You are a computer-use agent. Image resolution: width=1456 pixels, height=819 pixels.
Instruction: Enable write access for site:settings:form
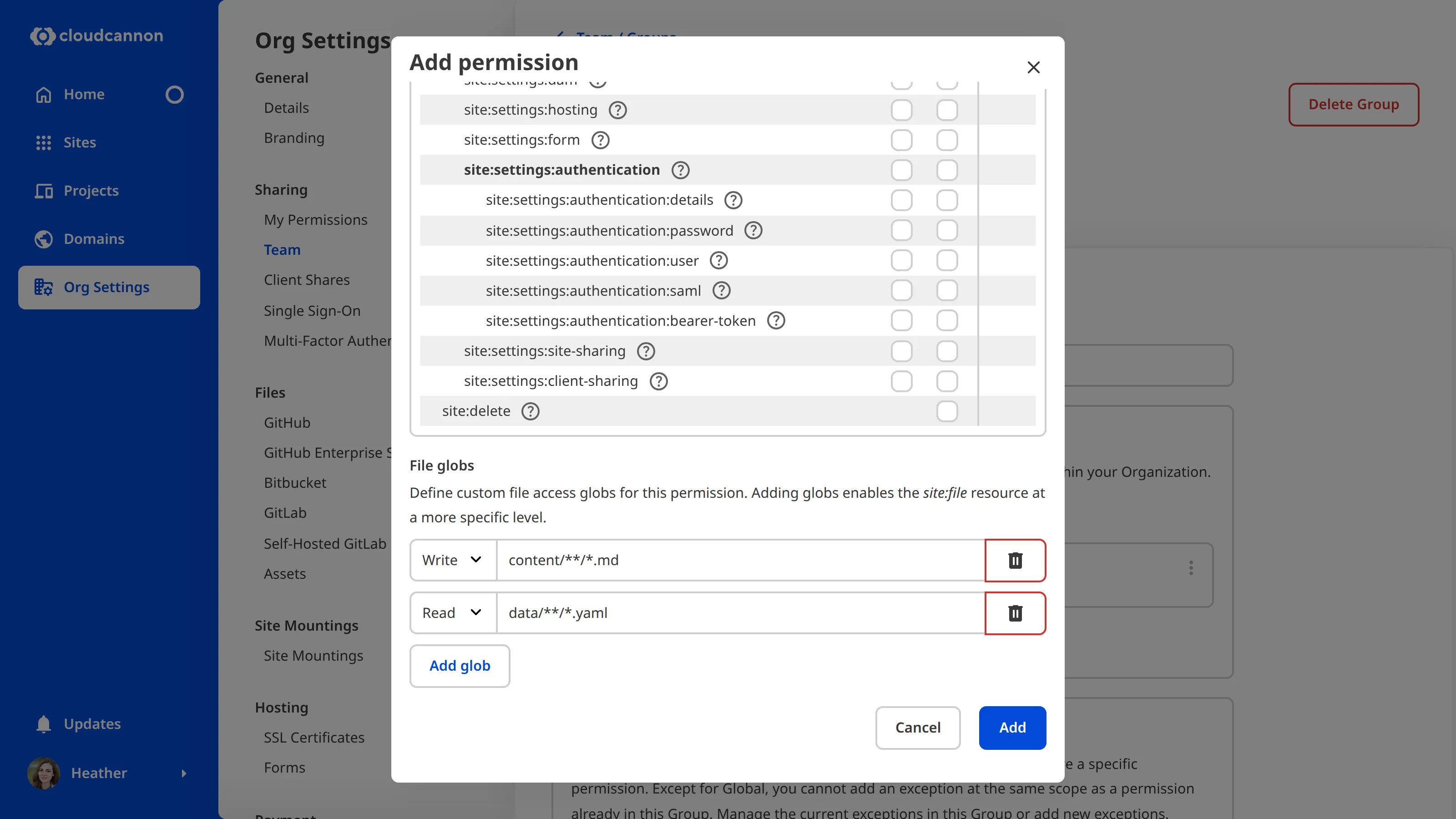tap(947, 140)
